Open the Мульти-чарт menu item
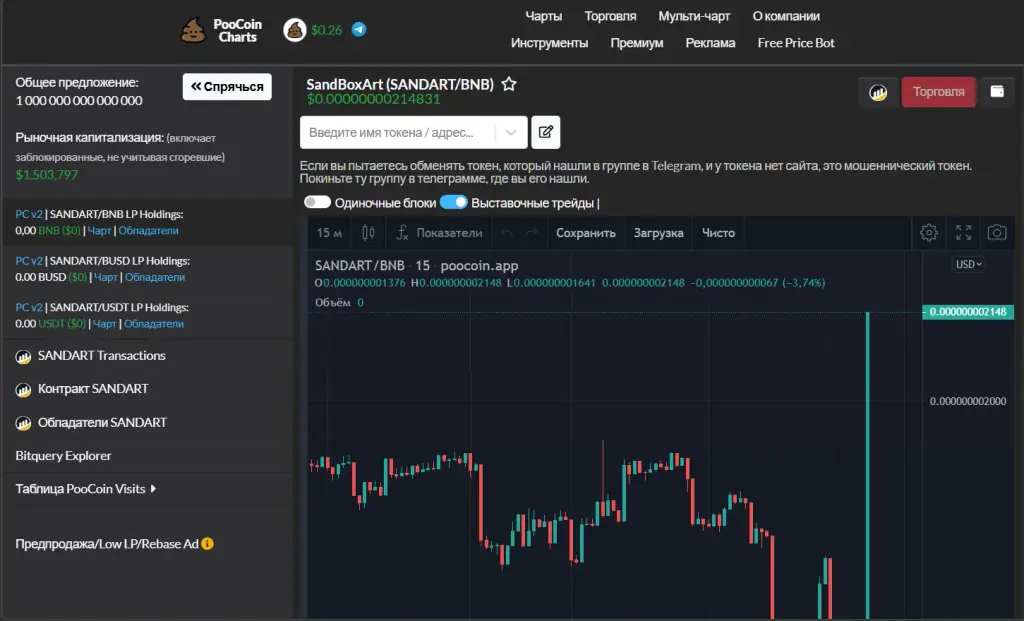The height and width of the screenshot is (621, 1024). click(694, 16)
